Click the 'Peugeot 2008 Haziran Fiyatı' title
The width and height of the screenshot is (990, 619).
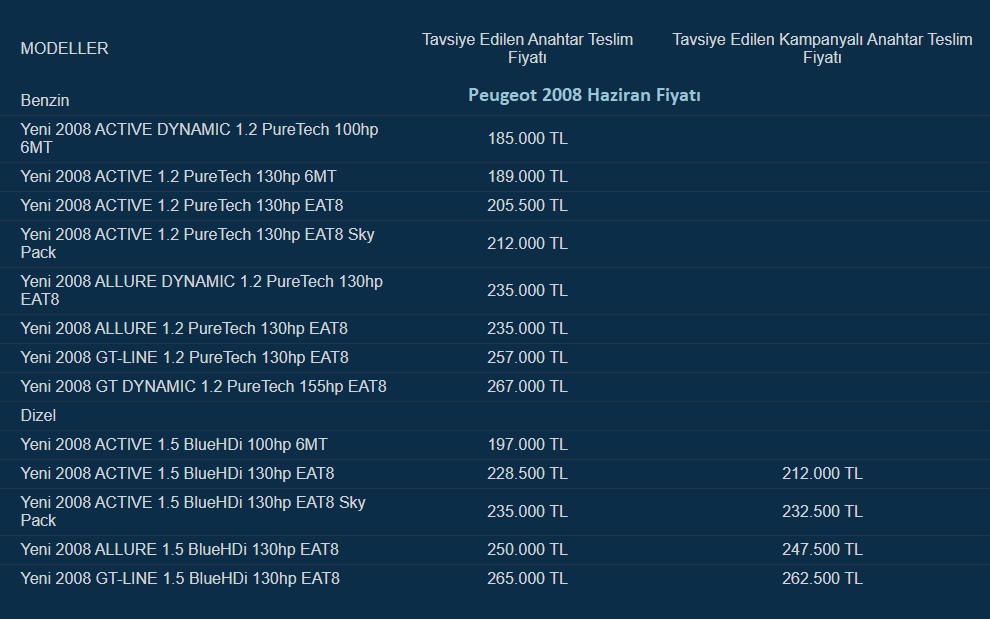pyautogui.click(x=584, y=95)
